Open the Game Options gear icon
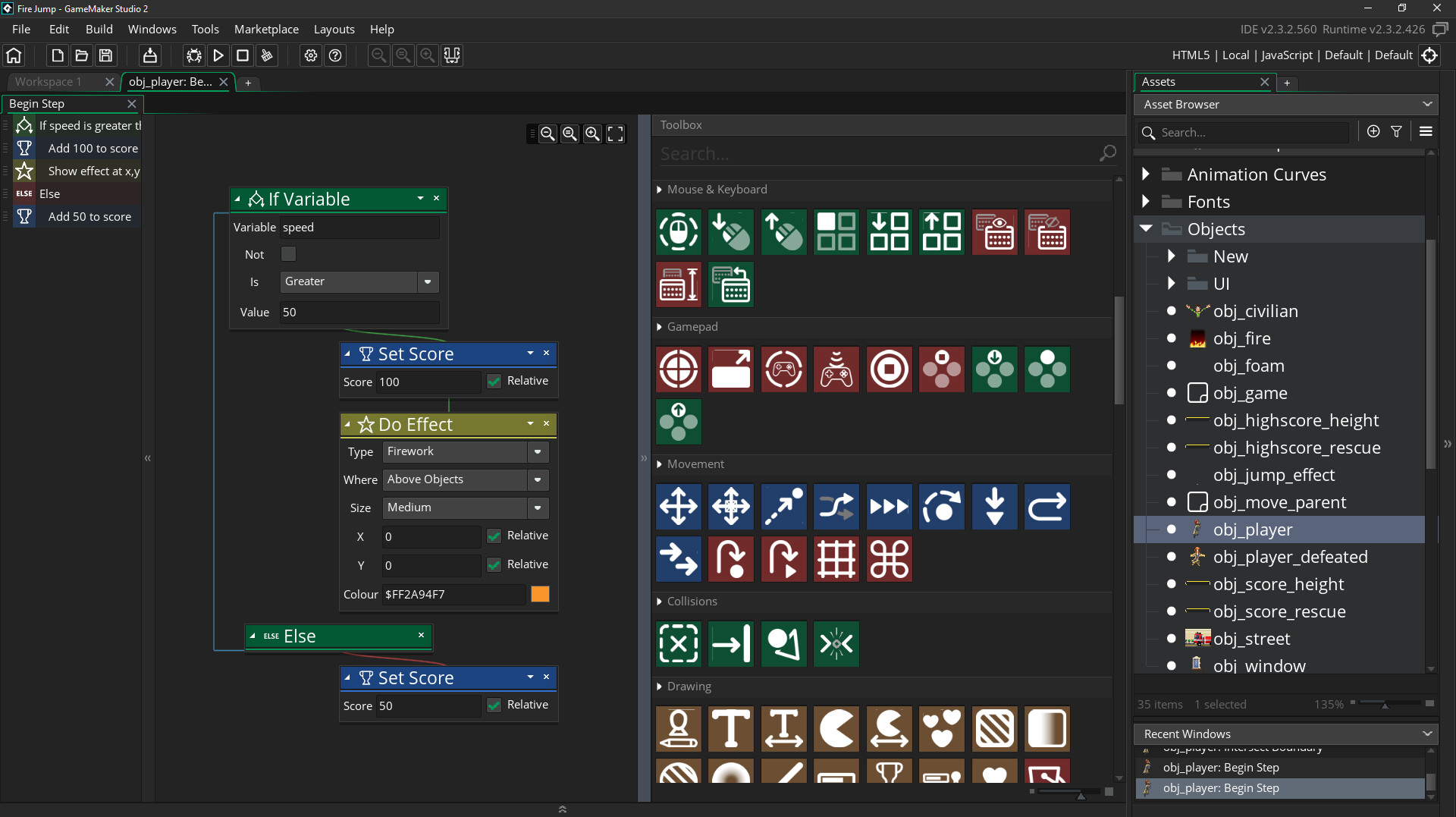The width and height of the screenshot is (1456, 817). (310, 55)
